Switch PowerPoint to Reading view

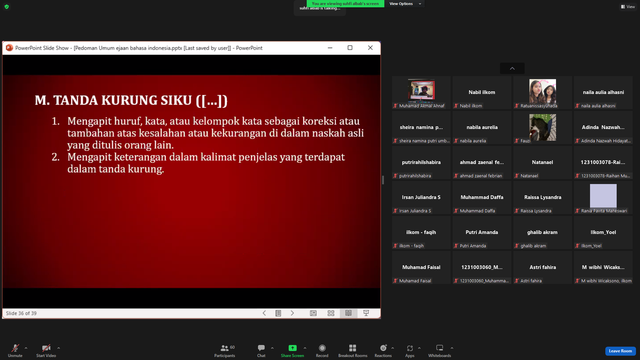tap(349, 313)
